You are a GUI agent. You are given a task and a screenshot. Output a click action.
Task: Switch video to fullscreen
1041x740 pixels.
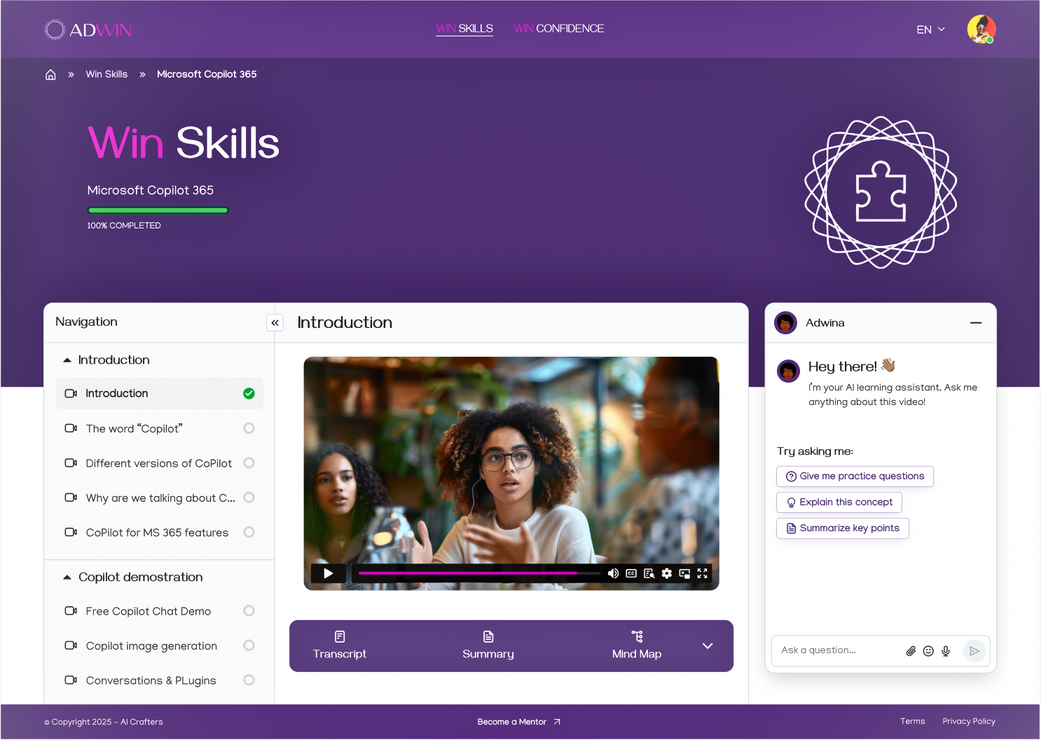(702, 573)
